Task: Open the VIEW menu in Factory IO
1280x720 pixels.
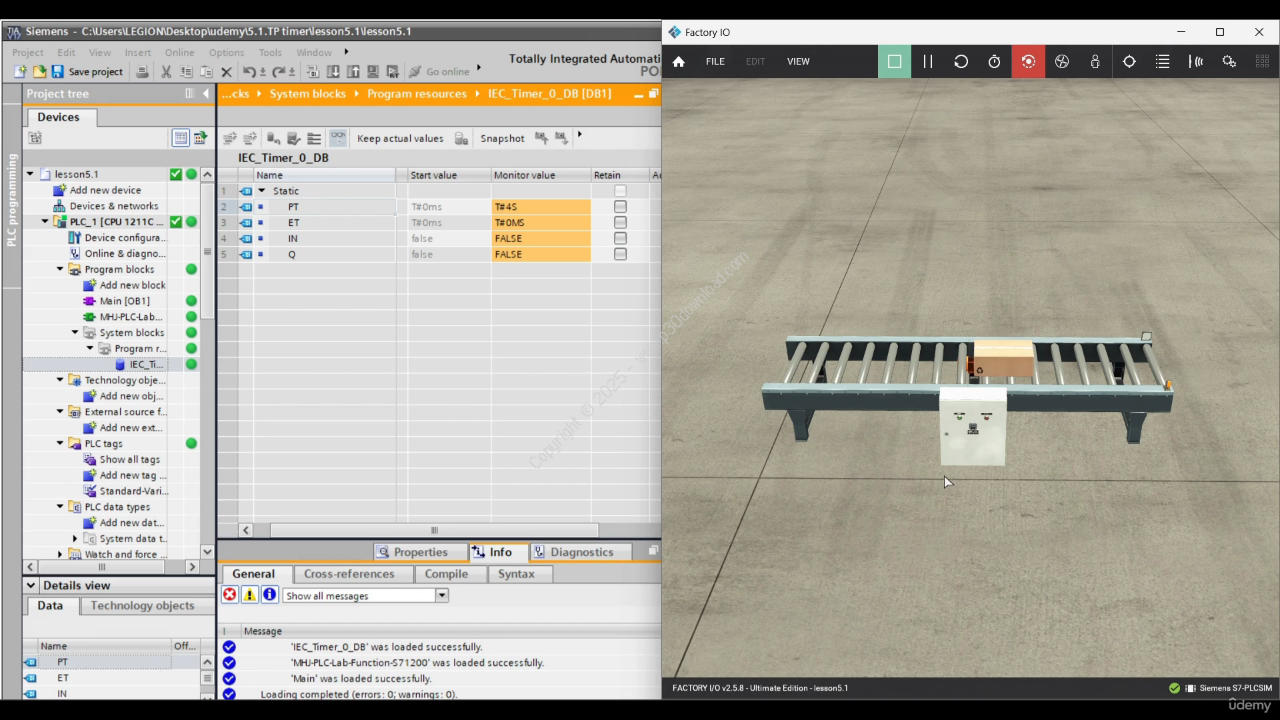Action: click(798, 62)
